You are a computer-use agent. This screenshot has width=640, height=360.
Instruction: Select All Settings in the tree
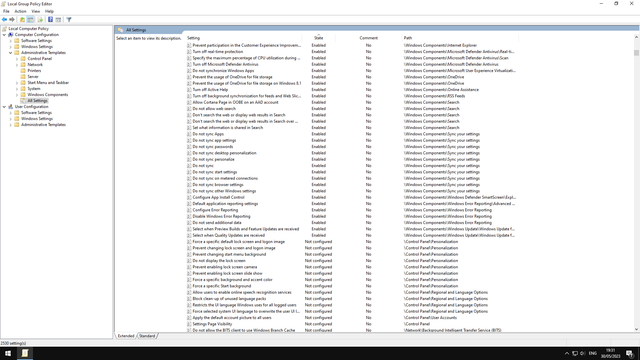tap(37, 100)
